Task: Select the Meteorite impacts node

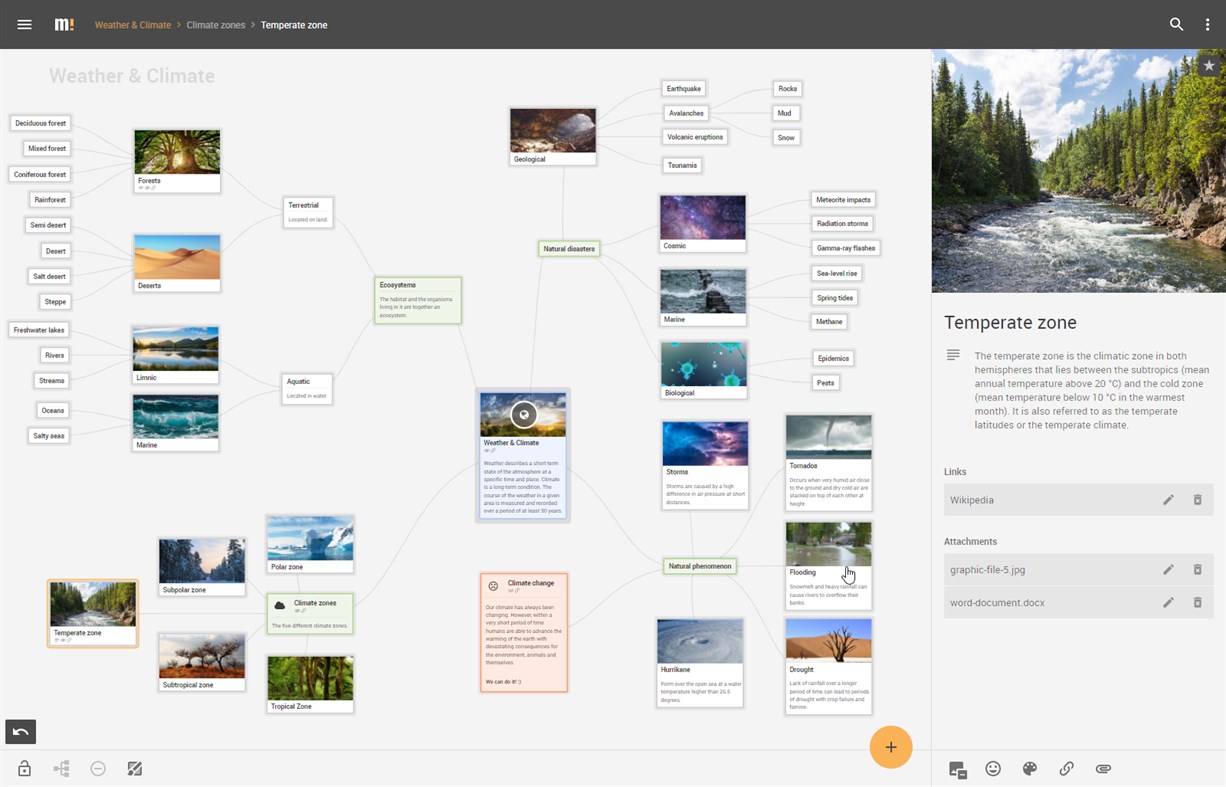Action: pos(843,200)
